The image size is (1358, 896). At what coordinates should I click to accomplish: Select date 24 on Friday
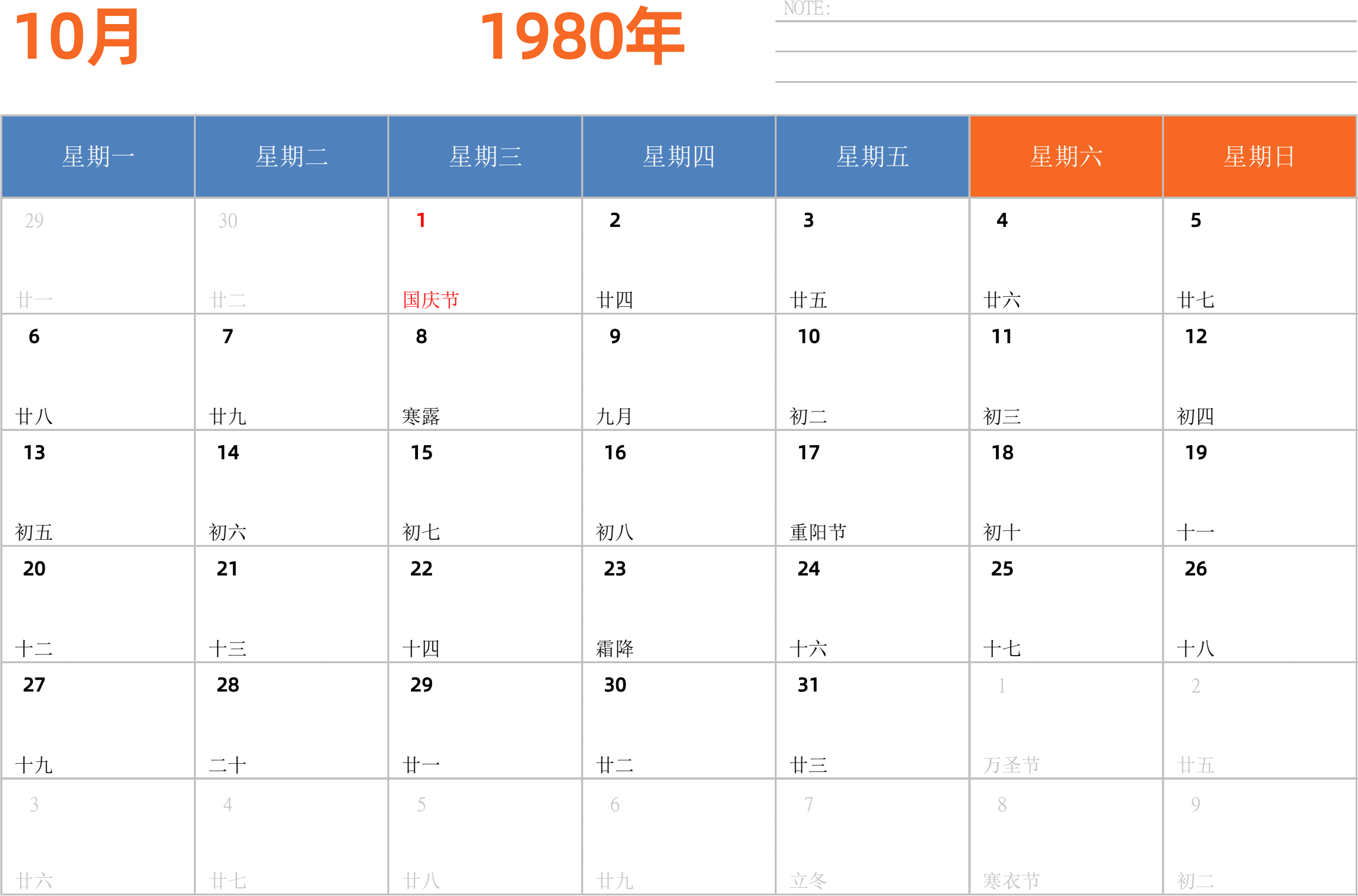(808, 569)
